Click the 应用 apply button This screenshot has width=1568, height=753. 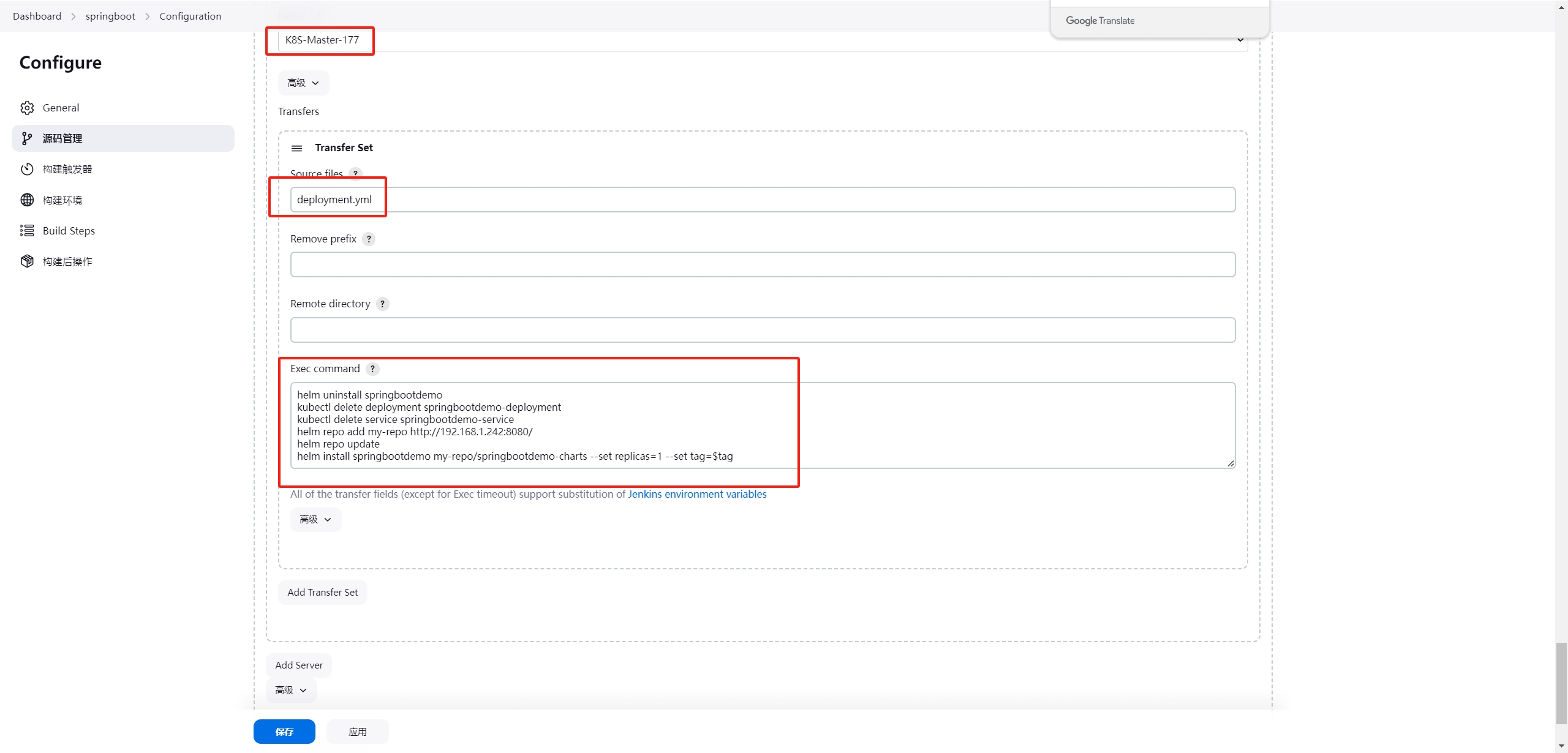[358, 732]
